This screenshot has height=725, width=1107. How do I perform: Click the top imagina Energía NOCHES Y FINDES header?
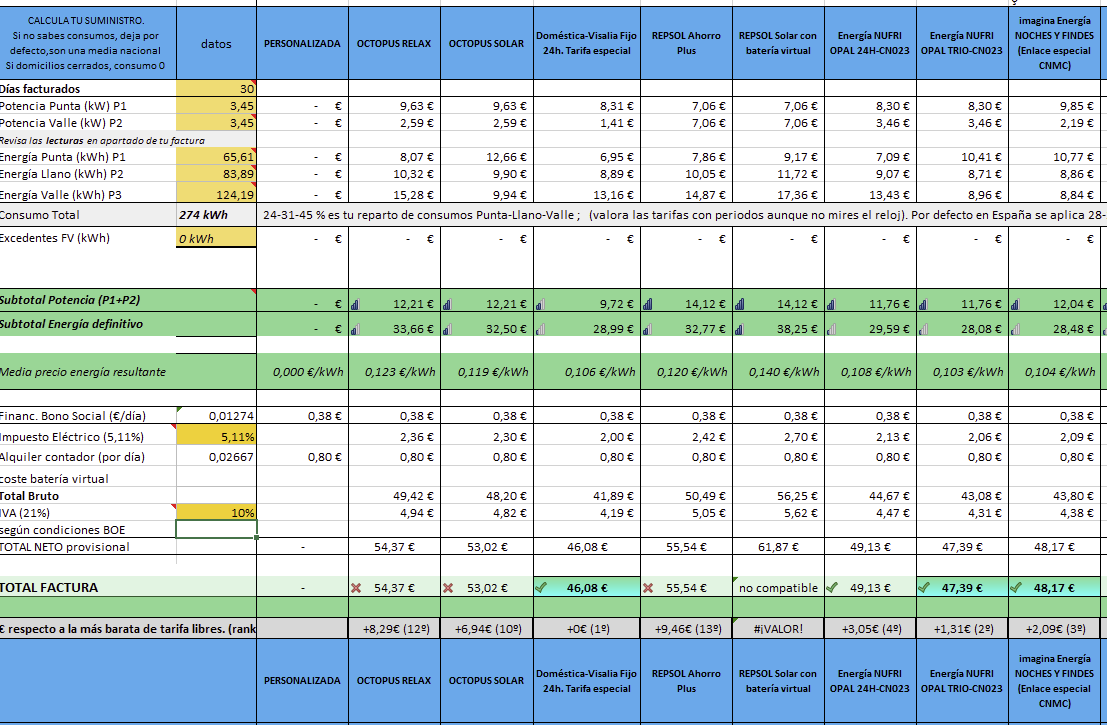click(1054, 43)
